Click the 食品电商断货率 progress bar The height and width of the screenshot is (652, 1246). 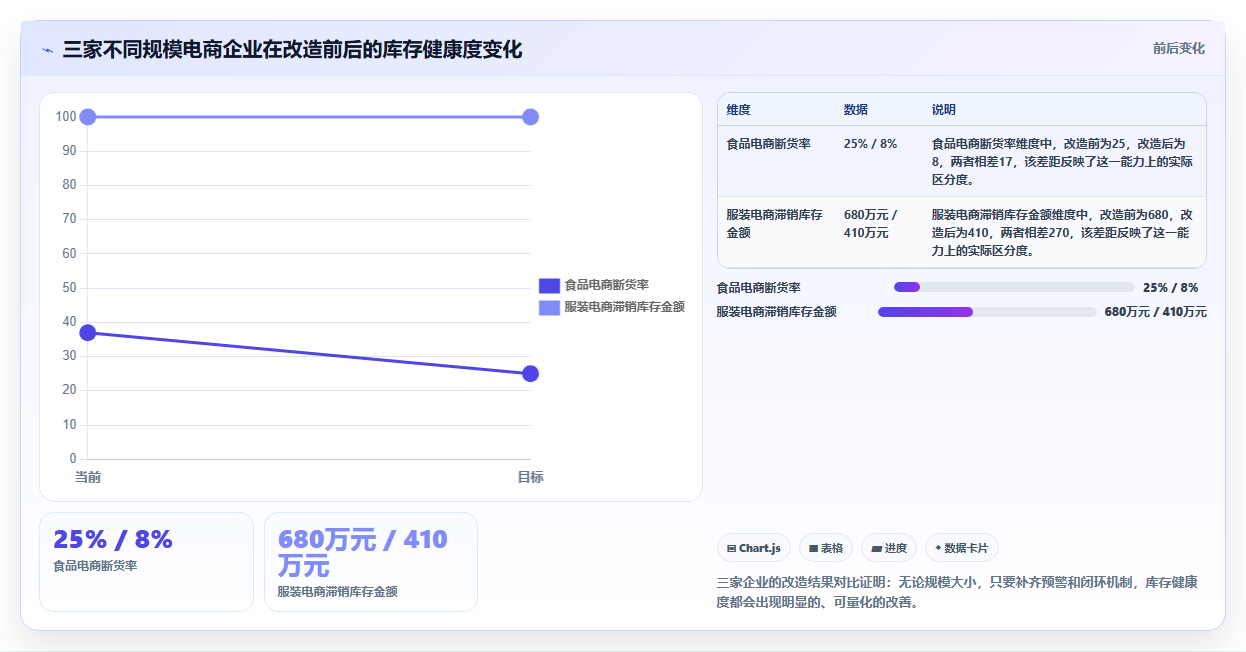1014,287
